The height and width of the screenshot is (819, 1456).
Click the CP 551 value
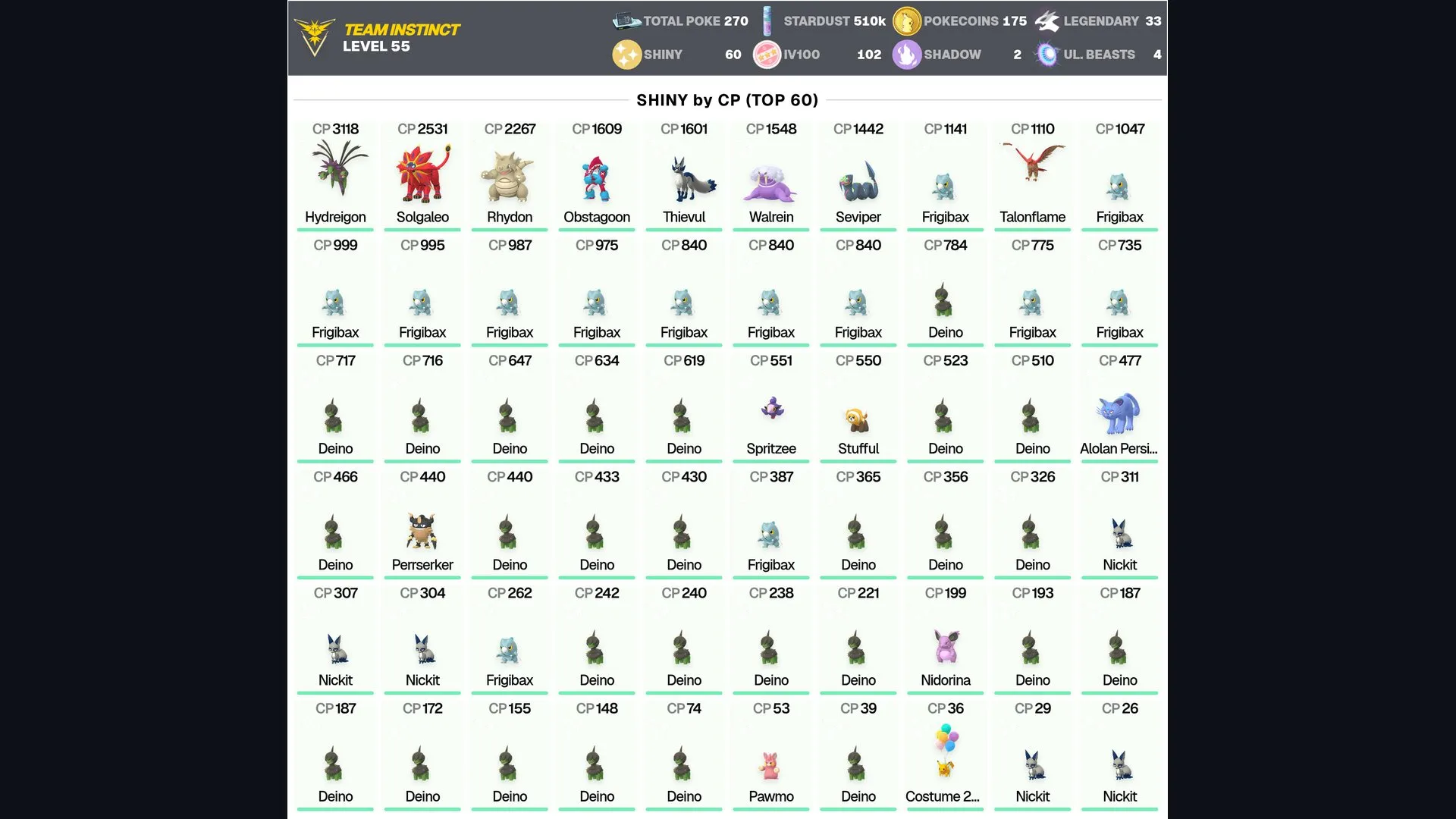[771, 360]
